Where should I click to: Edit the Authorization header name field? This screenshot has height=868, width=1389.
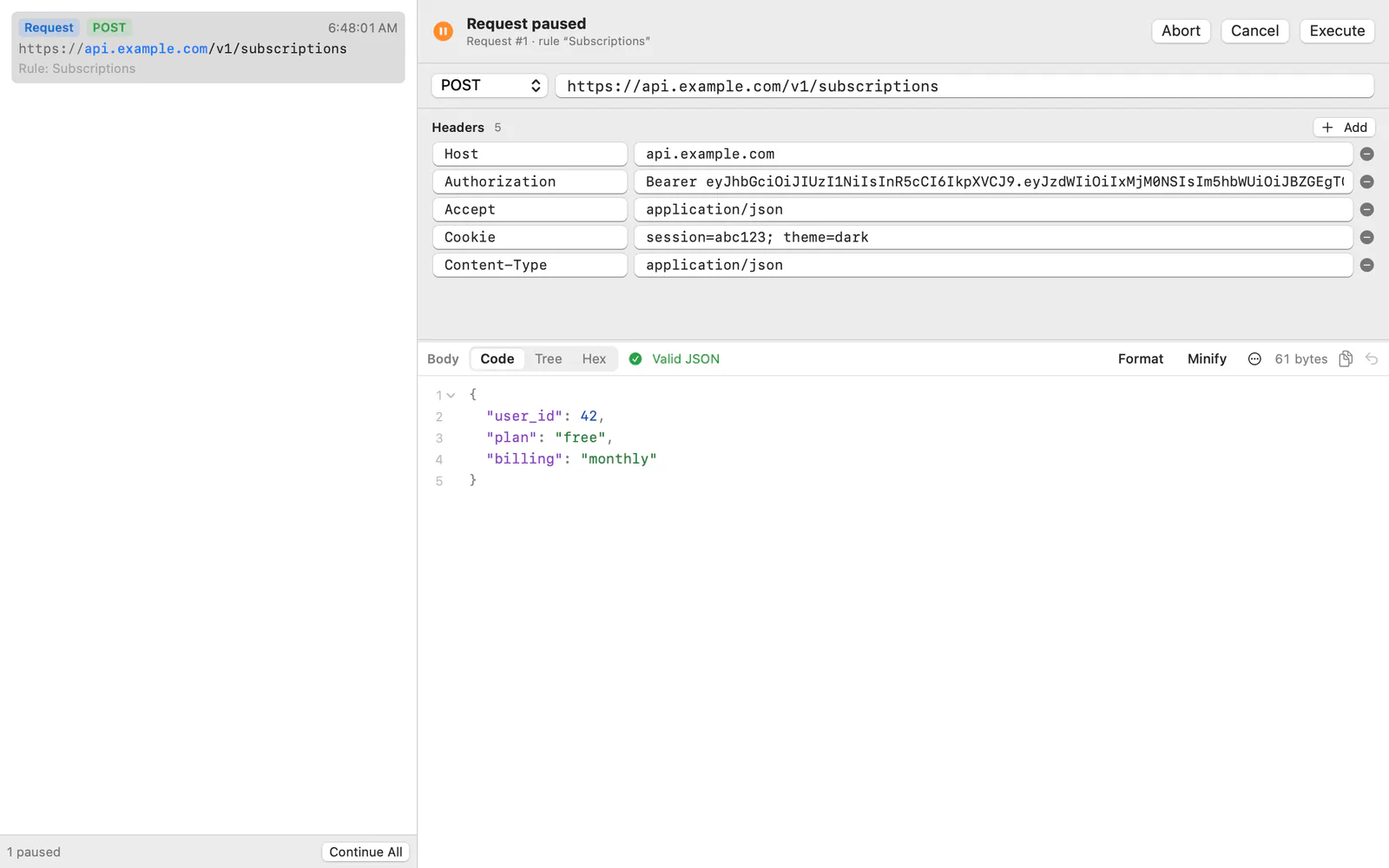pos(530,181)
